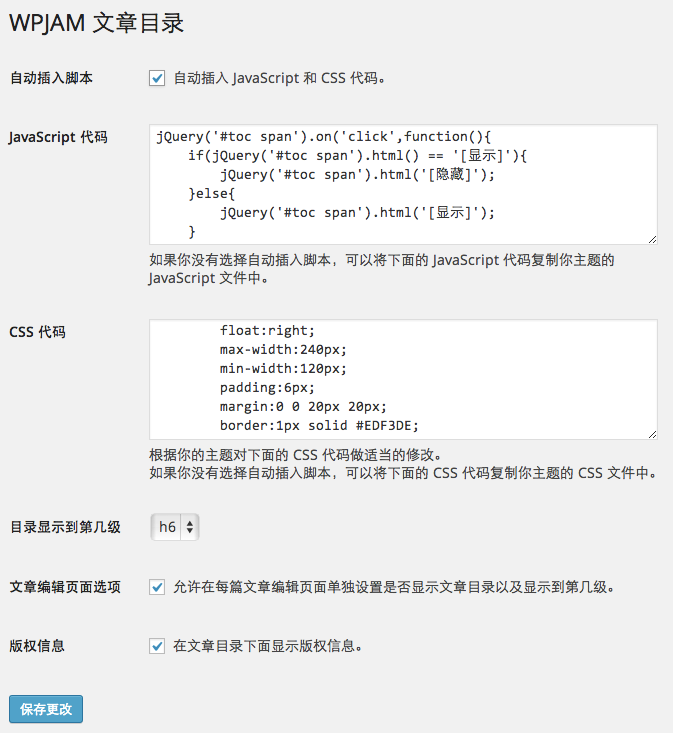Click the 自动插入脚本 label
This screenshot has width=673, height=733.
tap(51, 78)
